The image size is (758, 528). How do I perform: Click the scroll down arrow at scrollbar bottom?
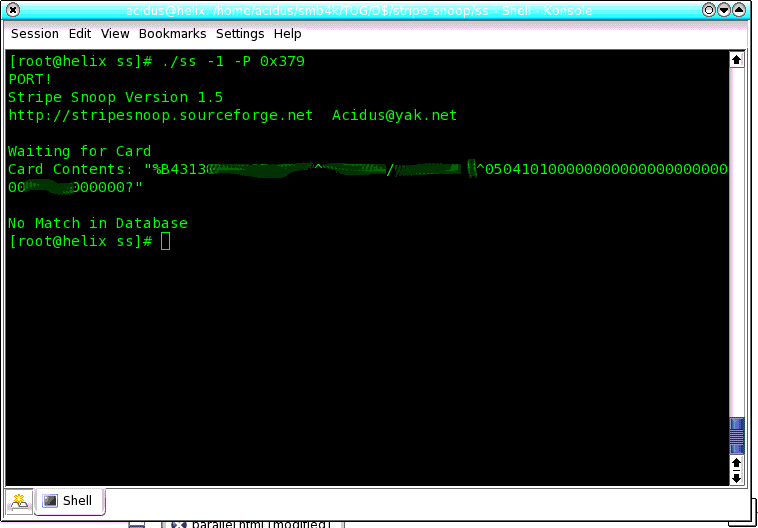click(x=737, y=478)
